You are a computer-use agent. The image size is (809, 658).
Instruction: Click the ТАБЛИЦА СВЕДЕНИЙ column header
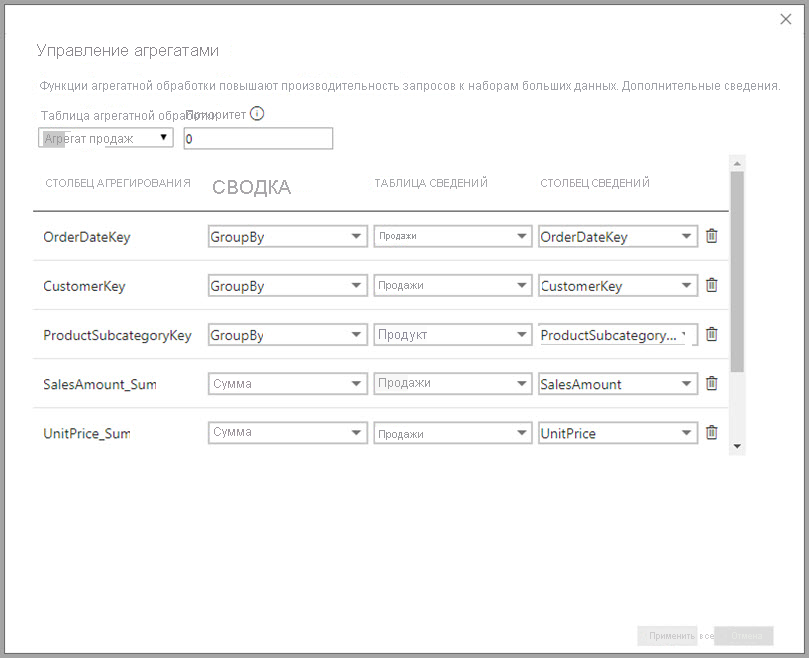click(431, 183)
